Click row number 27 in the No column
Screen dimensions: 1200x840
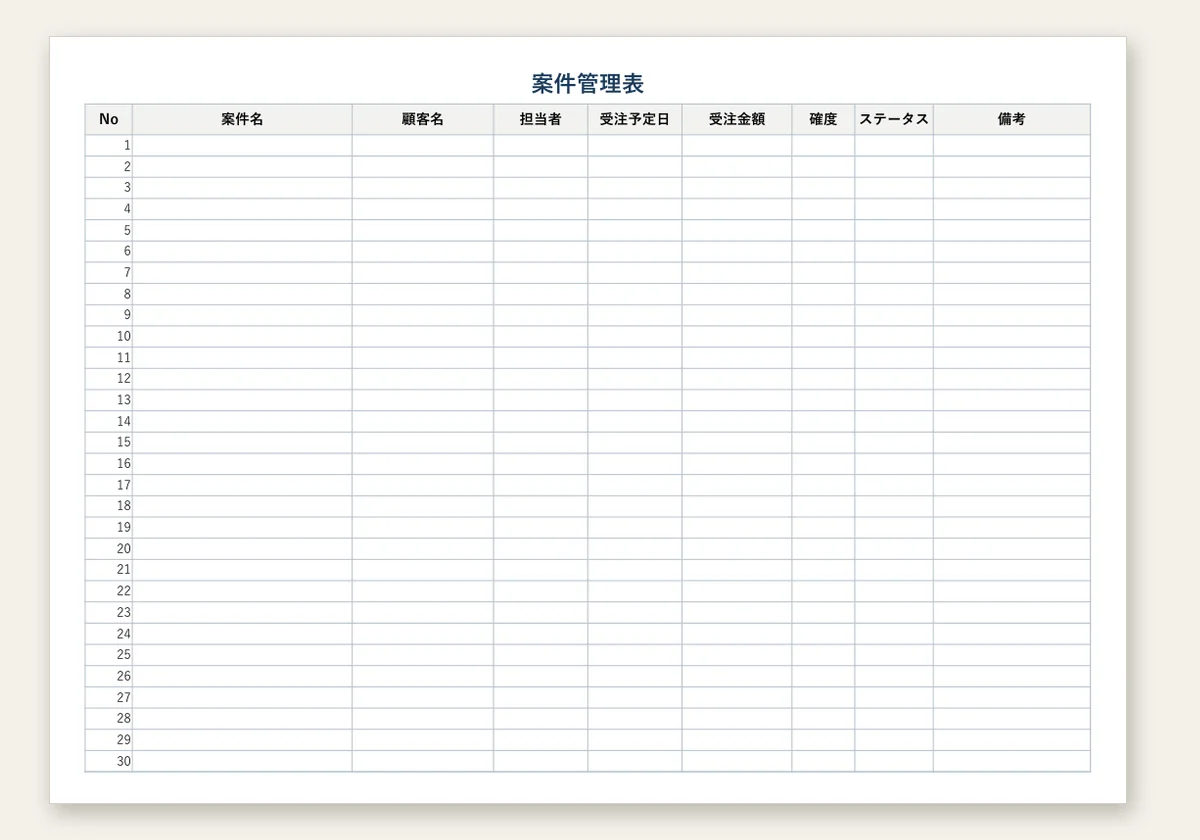pyautogui.click(x=109, y=698)
